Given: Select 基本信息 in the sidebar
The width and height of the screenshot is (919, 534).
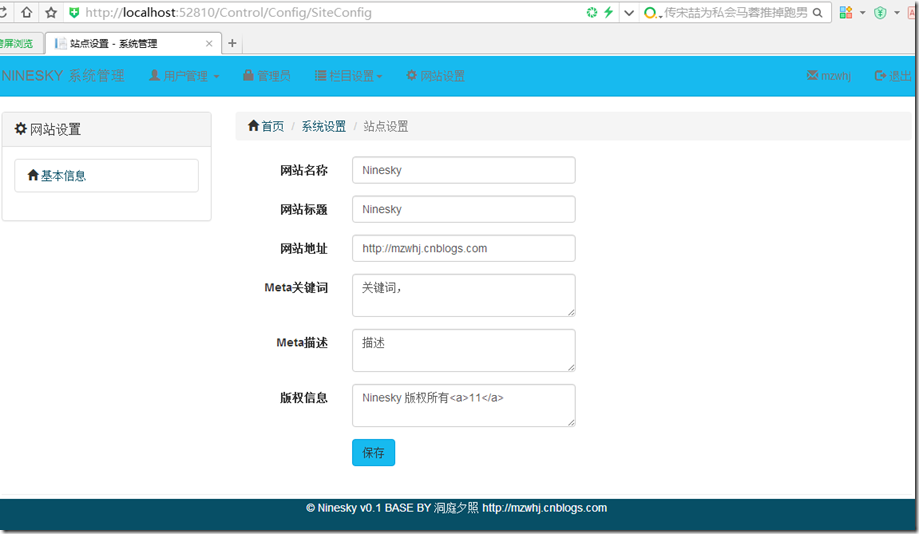Looking at the screenshot, I should (63, 175).
